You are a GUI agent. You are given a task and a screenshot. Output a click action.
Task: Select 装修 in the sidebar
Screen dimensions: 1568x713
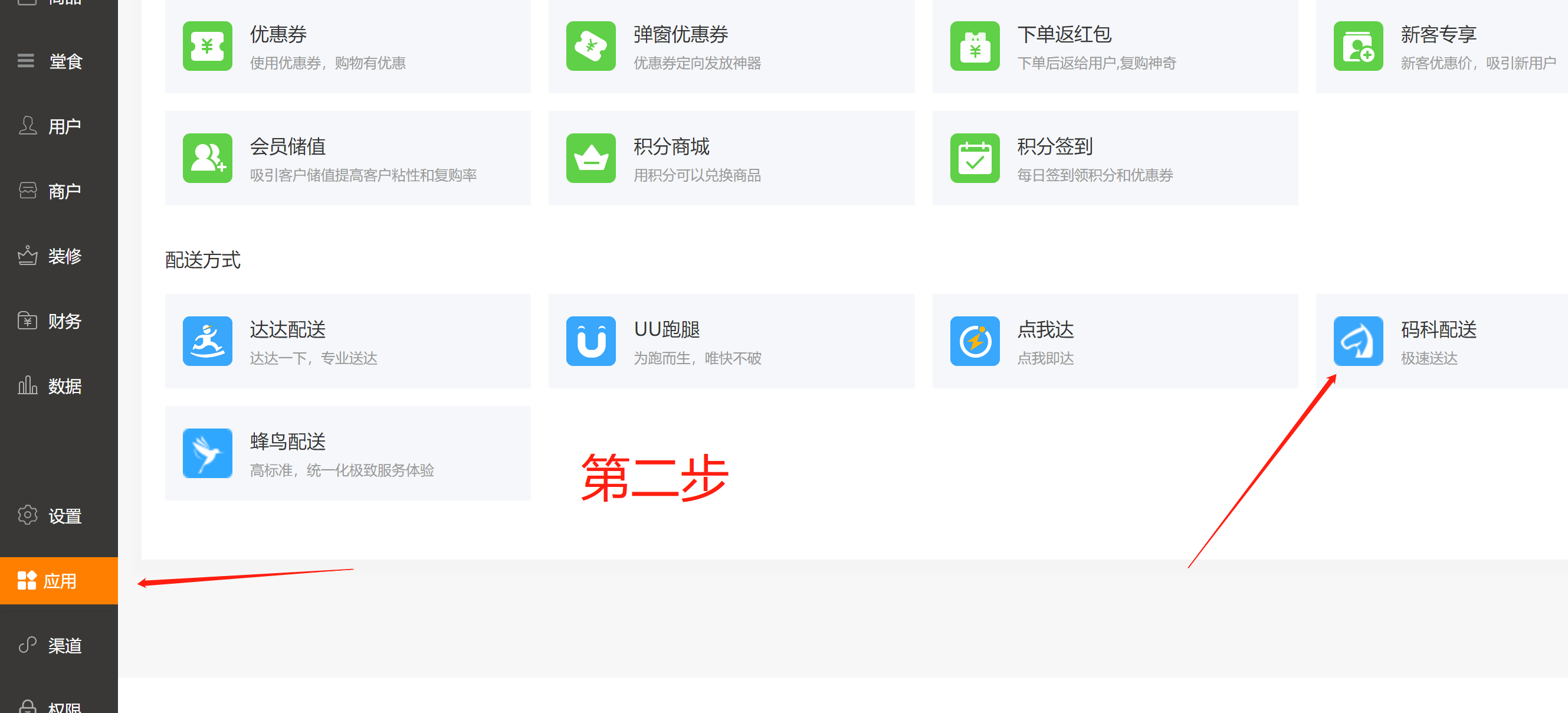coord(58,256)
